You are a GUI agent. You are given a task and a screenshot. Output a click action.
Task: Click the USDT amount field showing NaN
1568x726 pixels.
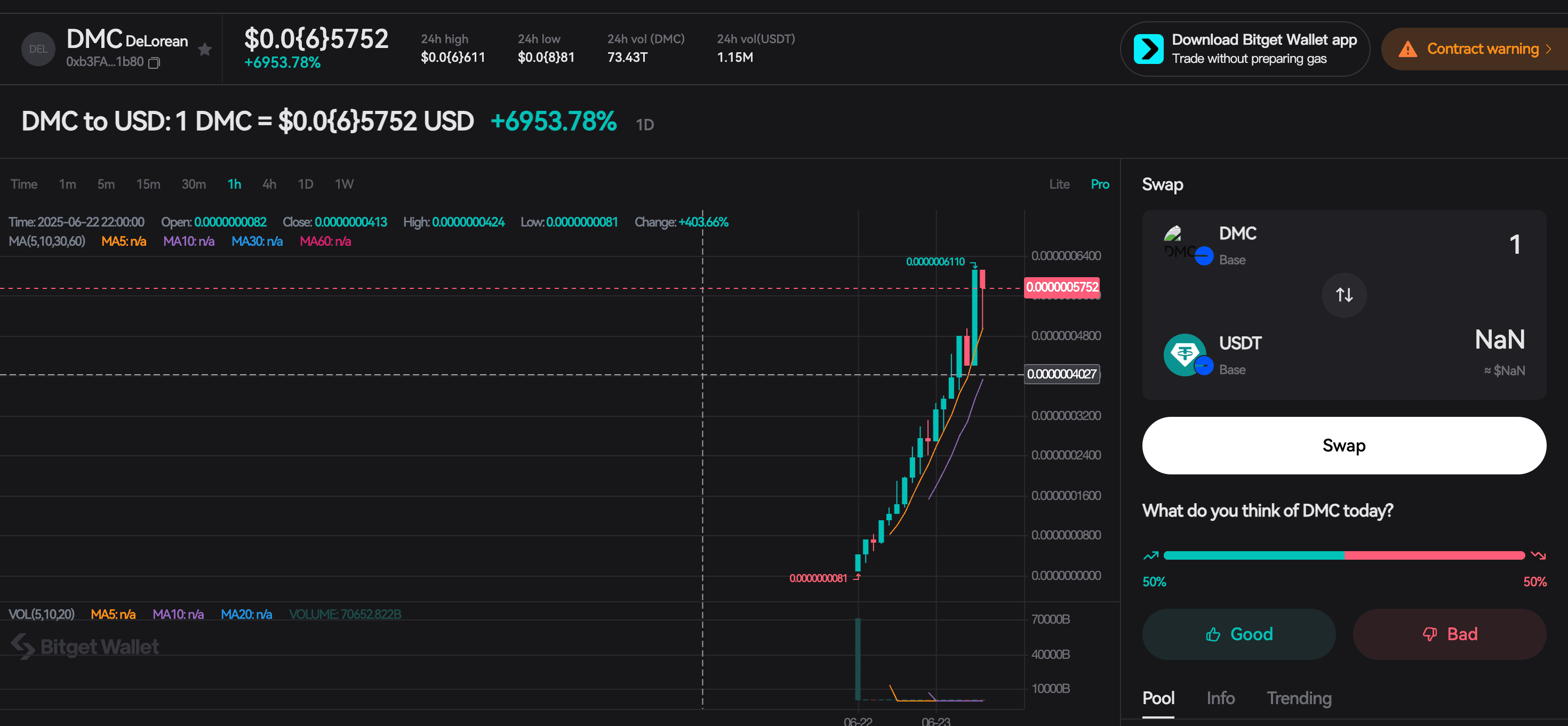pos(1499,340)
